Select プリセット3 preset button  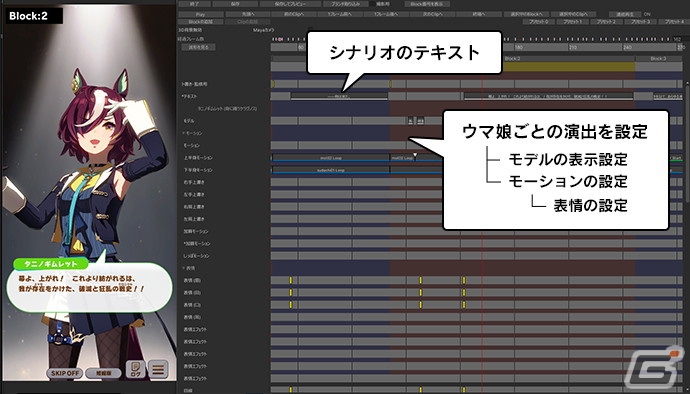[640, 22]
